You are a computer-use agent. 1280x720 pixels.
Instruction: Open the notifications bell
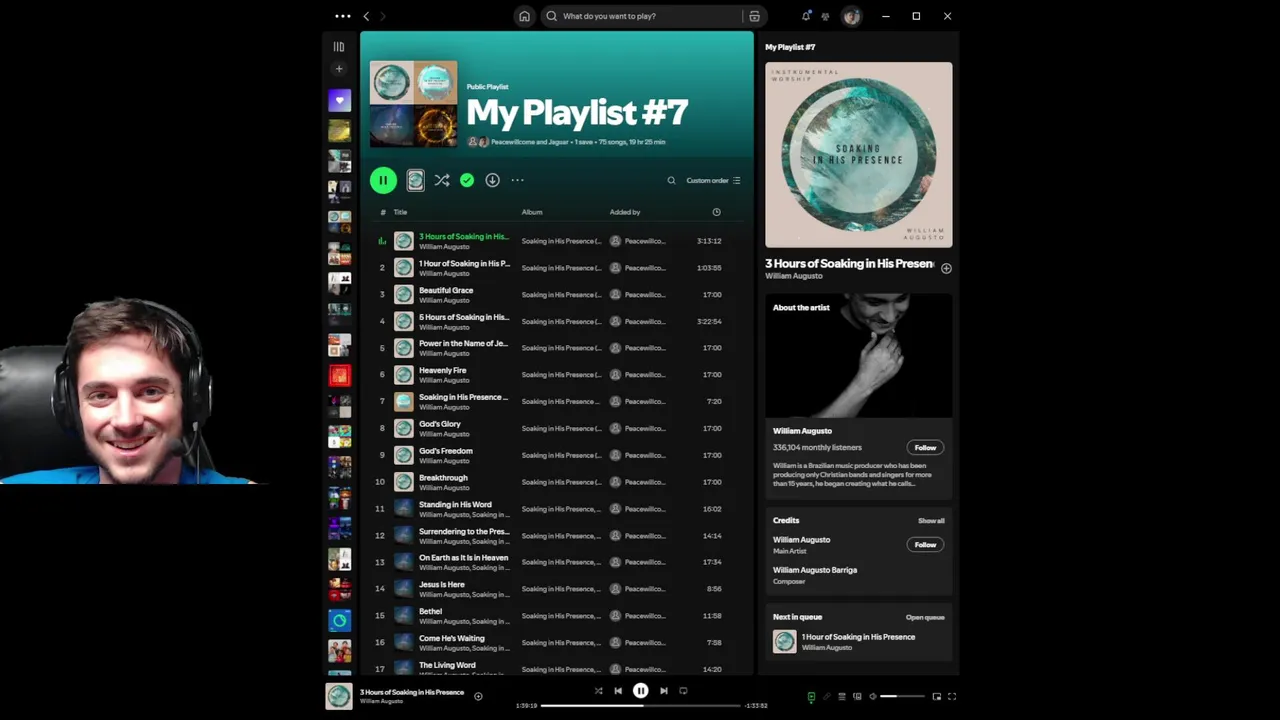[x=806, y=16]
